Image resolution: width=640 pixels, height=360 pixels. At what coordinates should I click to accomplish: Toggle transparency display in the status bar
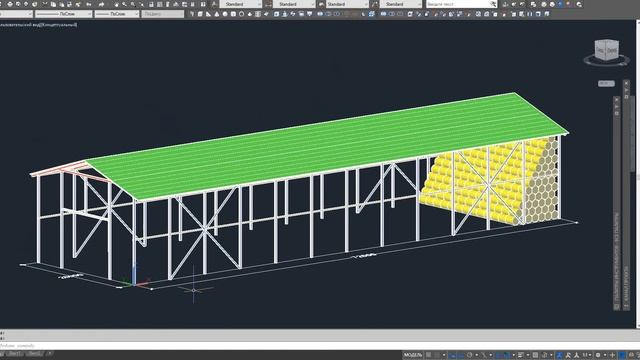[535, 355]
